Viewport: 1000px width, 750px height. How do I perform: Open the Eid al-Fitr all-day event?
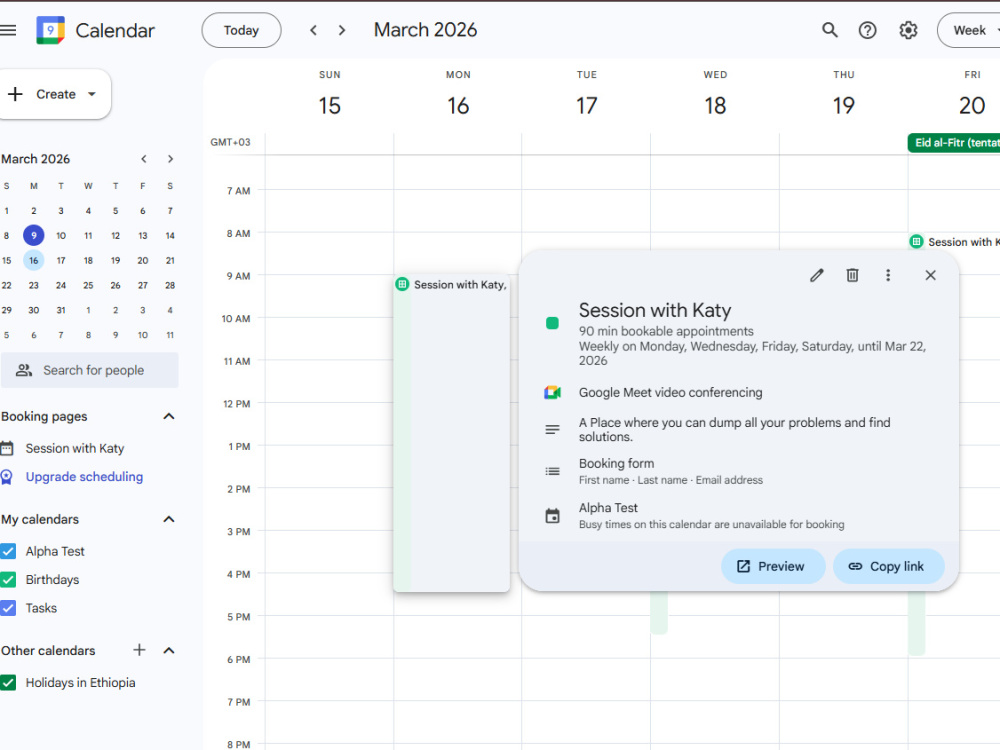tap(954, 143)
